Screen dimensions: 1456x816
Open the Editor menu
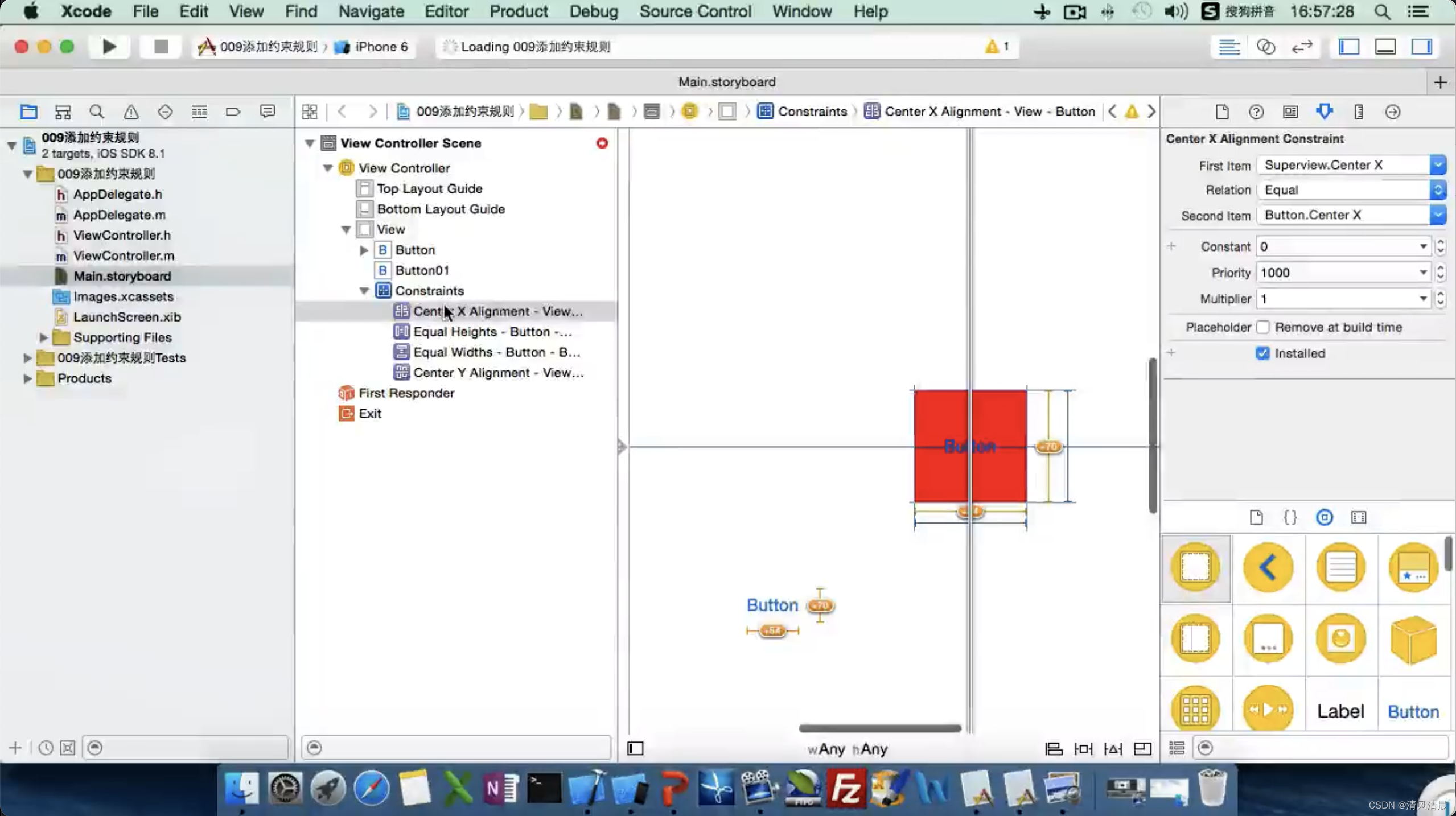pos(446,11)
